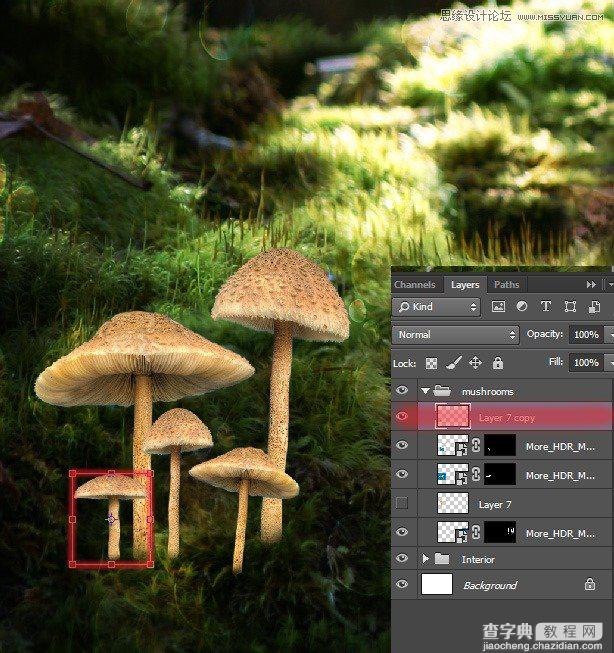
Task: Click mask link icon of More_HDR_M below Layer 7
Action: point(476,533)
